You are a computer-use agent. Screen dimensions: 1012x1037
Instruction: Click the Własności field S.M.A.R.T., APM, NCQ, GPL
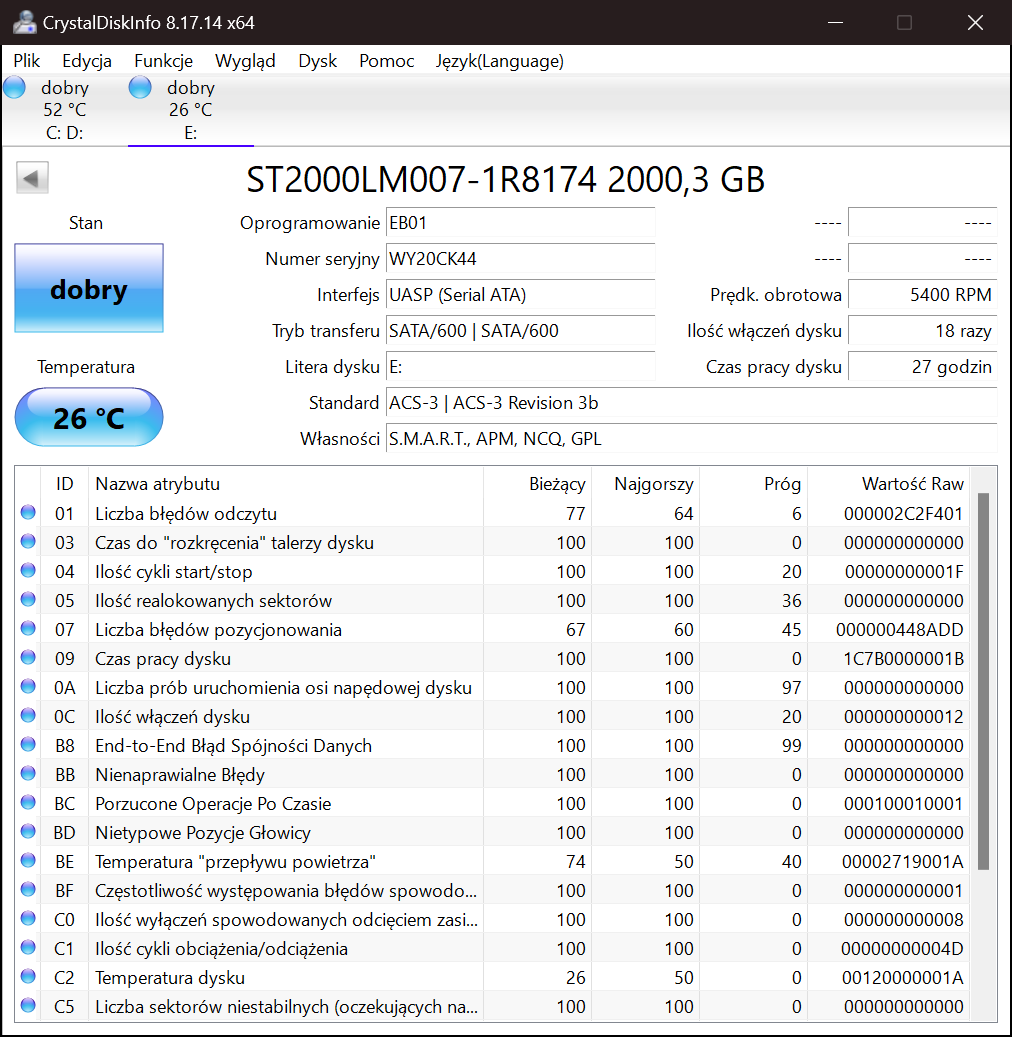(x=692, y=438)
